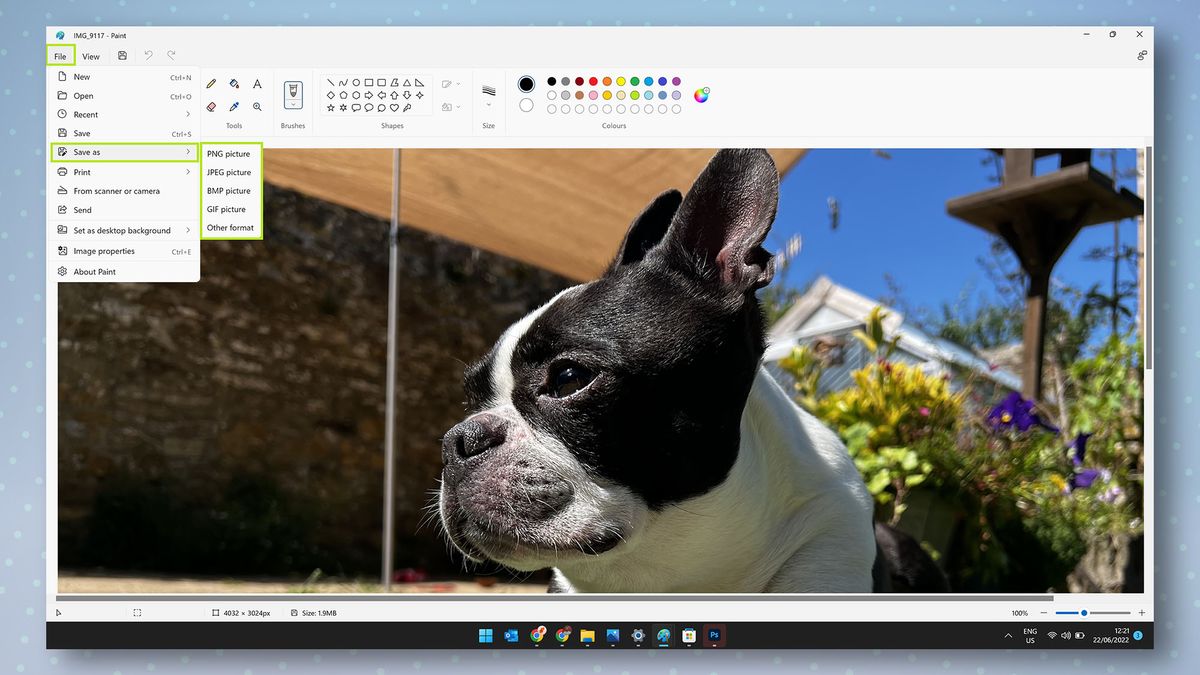Screen dimensions: 1200x675
Task: Select JPEG picture from the Save as submenu
Action: pos(229,172)
